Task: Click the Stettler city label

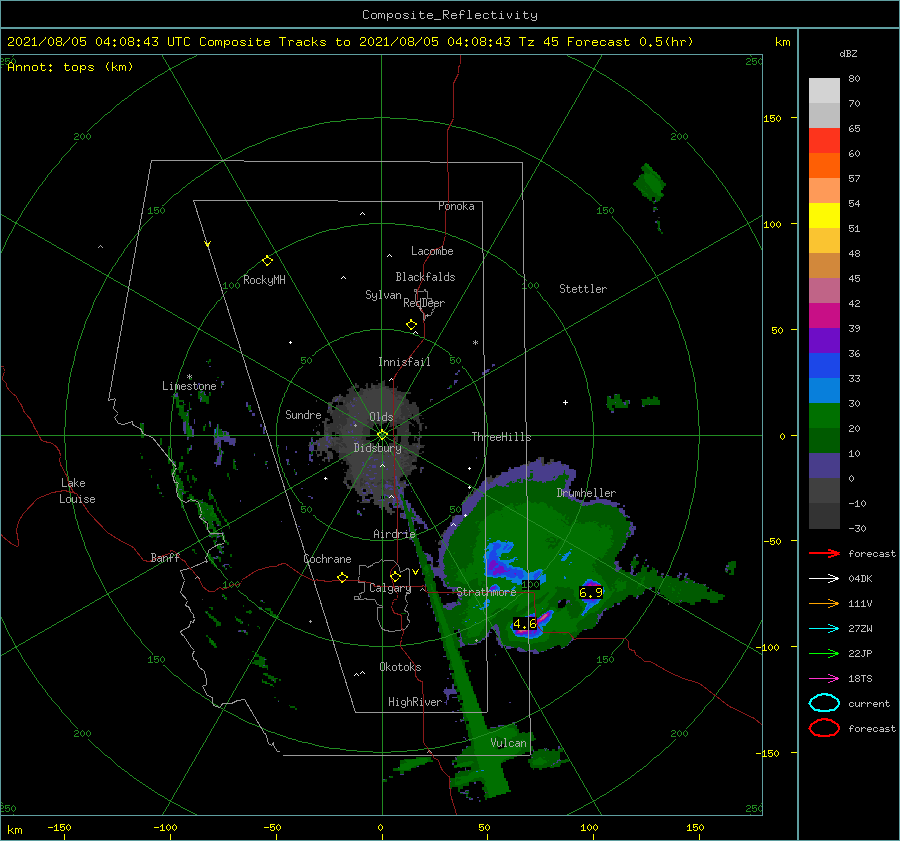Action: point(583,289)
